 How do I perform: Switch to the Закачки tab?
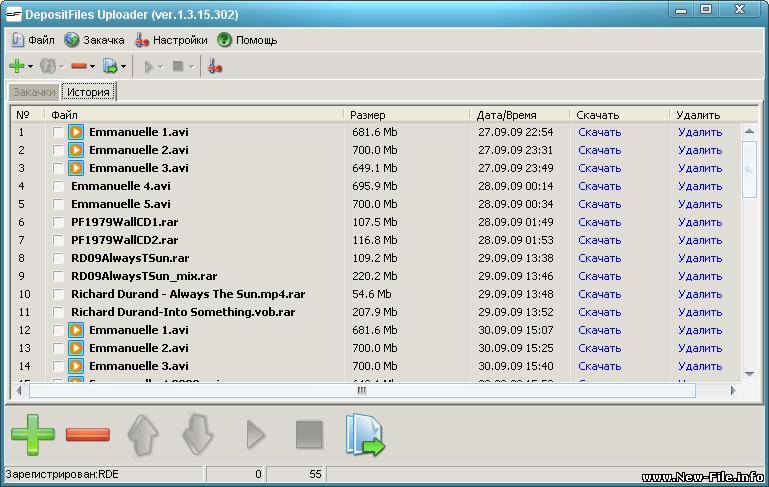(34, 92)
